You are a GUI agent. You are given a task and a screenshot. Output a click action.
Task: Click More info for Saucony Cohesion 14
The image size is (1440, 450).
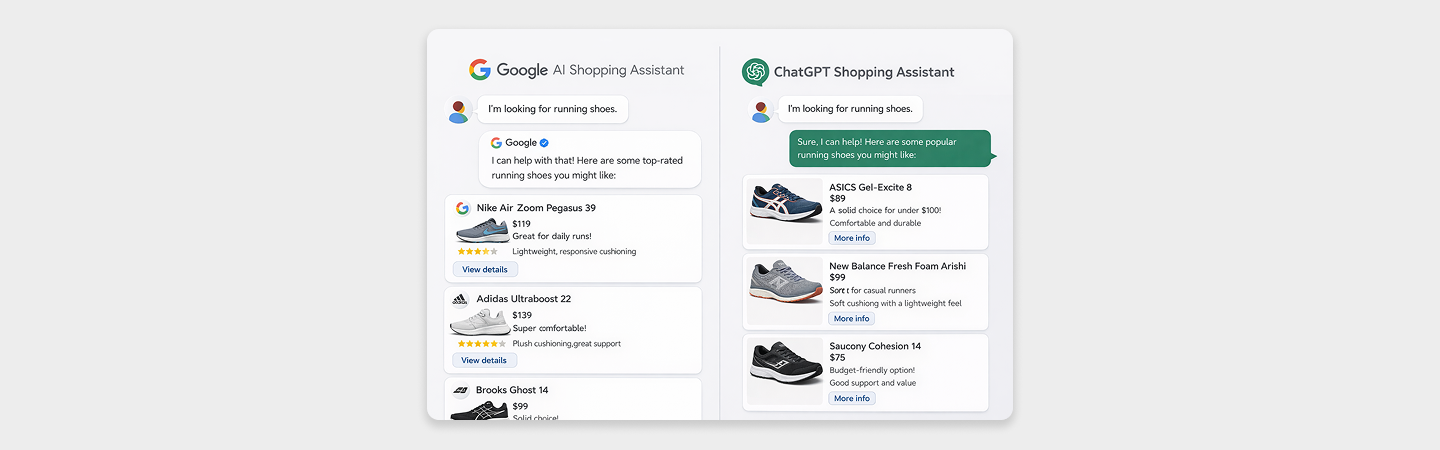click(851, 398)
